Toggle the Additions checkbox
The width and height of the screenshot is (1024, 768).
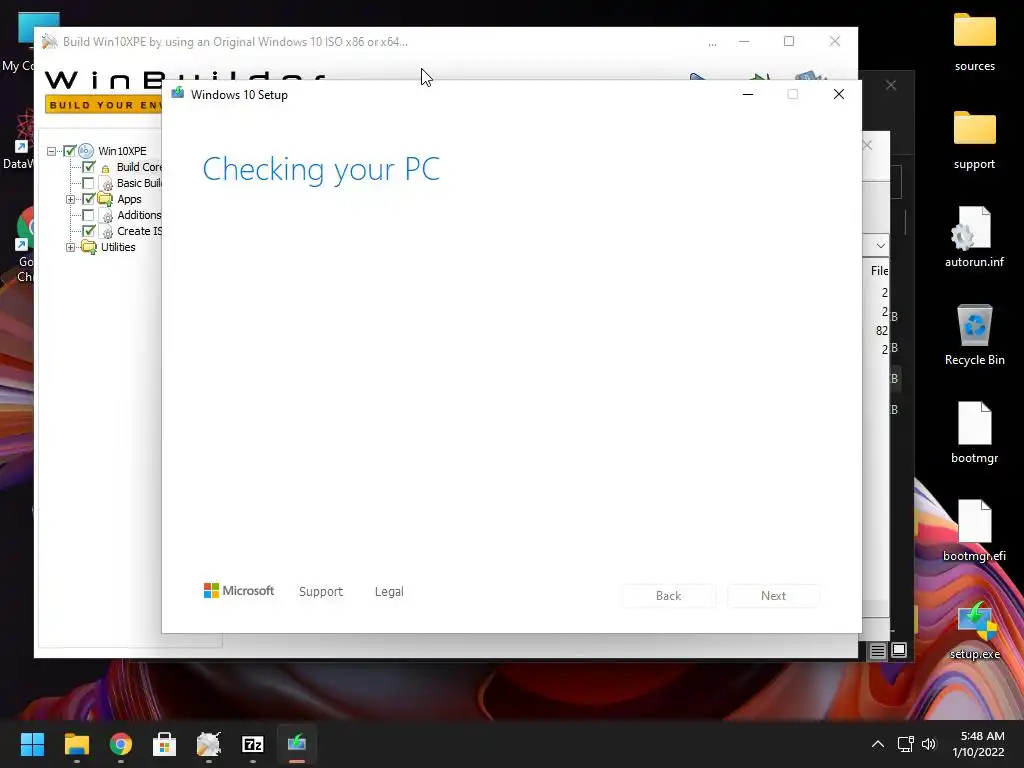pos(88,215)
